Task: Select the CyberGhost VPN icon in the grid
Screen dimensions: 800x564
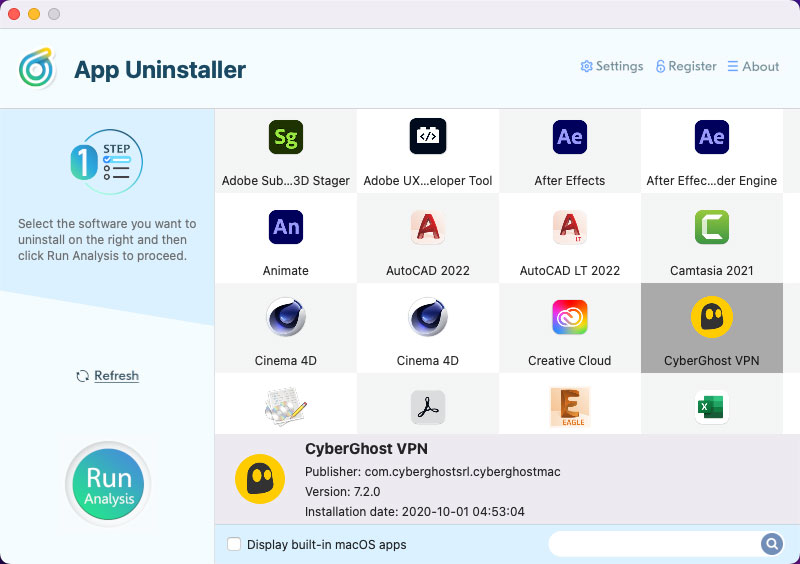Action: pos(712,317)
